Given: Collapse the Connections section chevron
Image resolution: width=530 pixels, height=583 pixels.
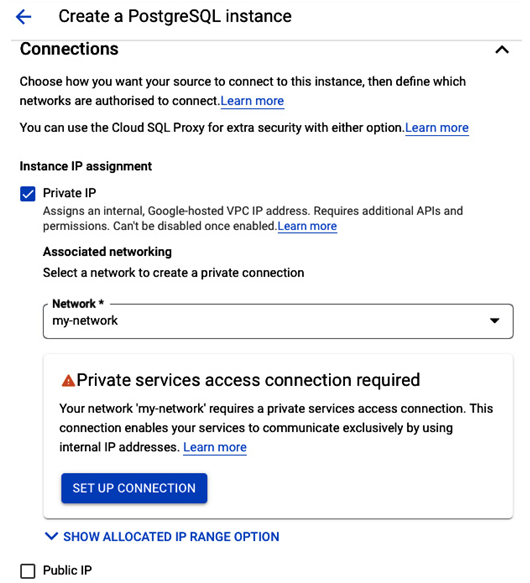Looking at the screenshot, I should (x=502, y=49).
